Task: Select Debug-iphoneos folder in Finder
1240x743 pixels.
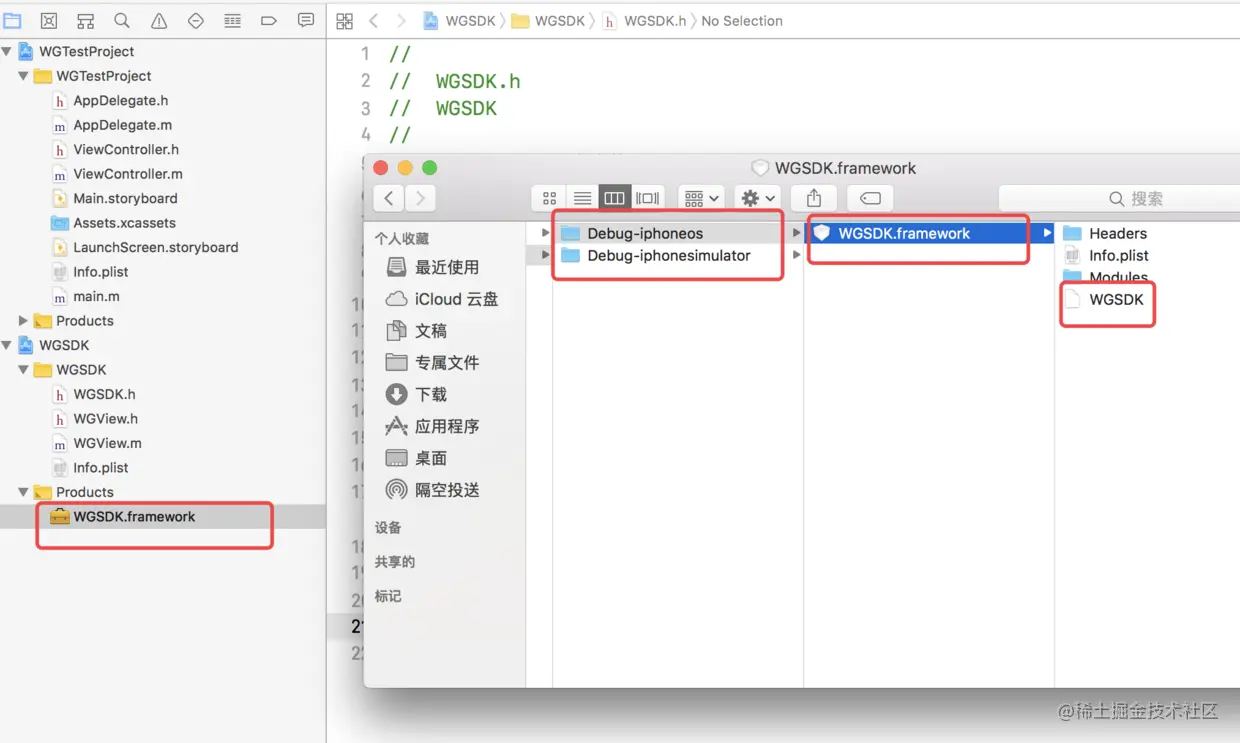Action: [x=645, y=233]
